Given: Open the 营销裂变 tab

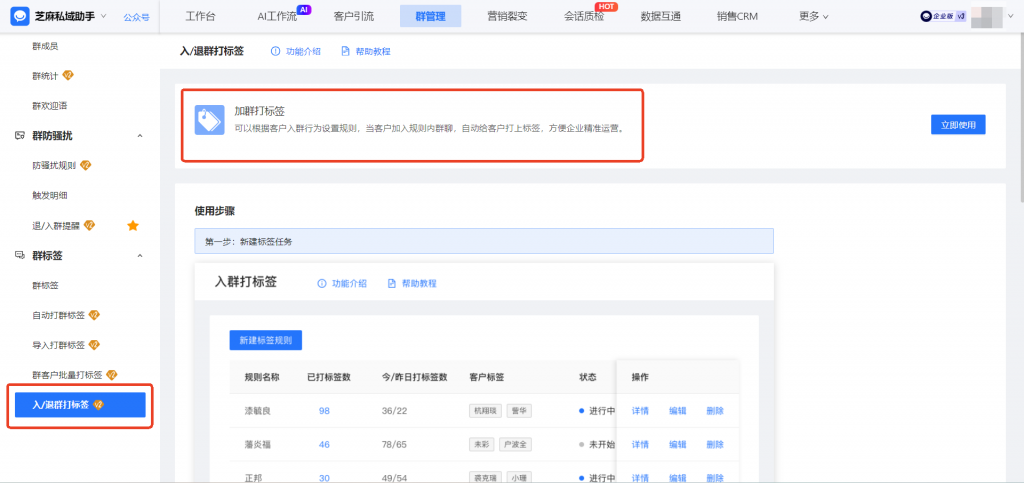Looking at the screenshot, I should point(507,16).
